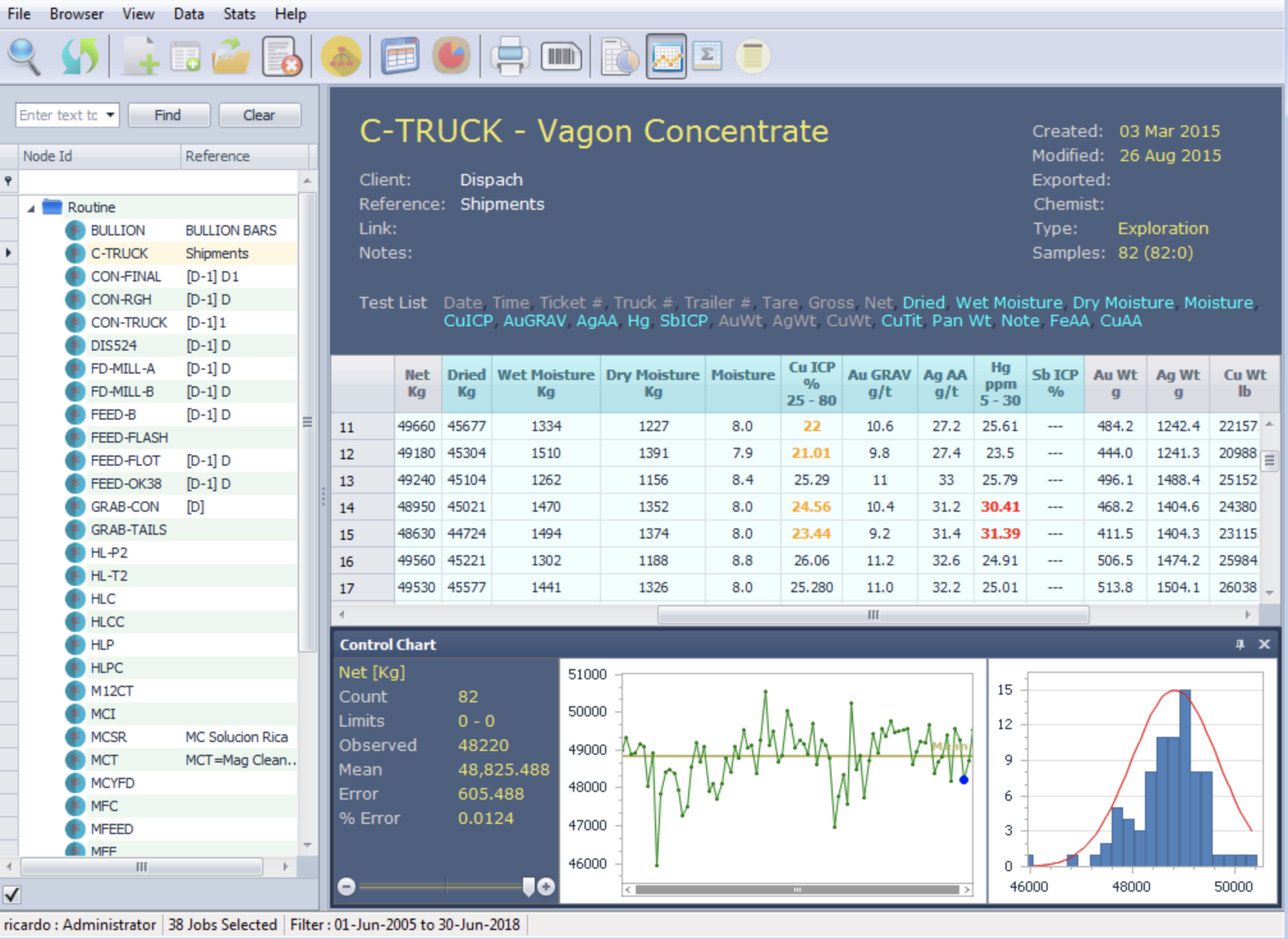Viewport: 1288px width, 939px height.
Task: Toggle the control chart toolbar button
Action: pyautogui.click(x=666, y=57)
